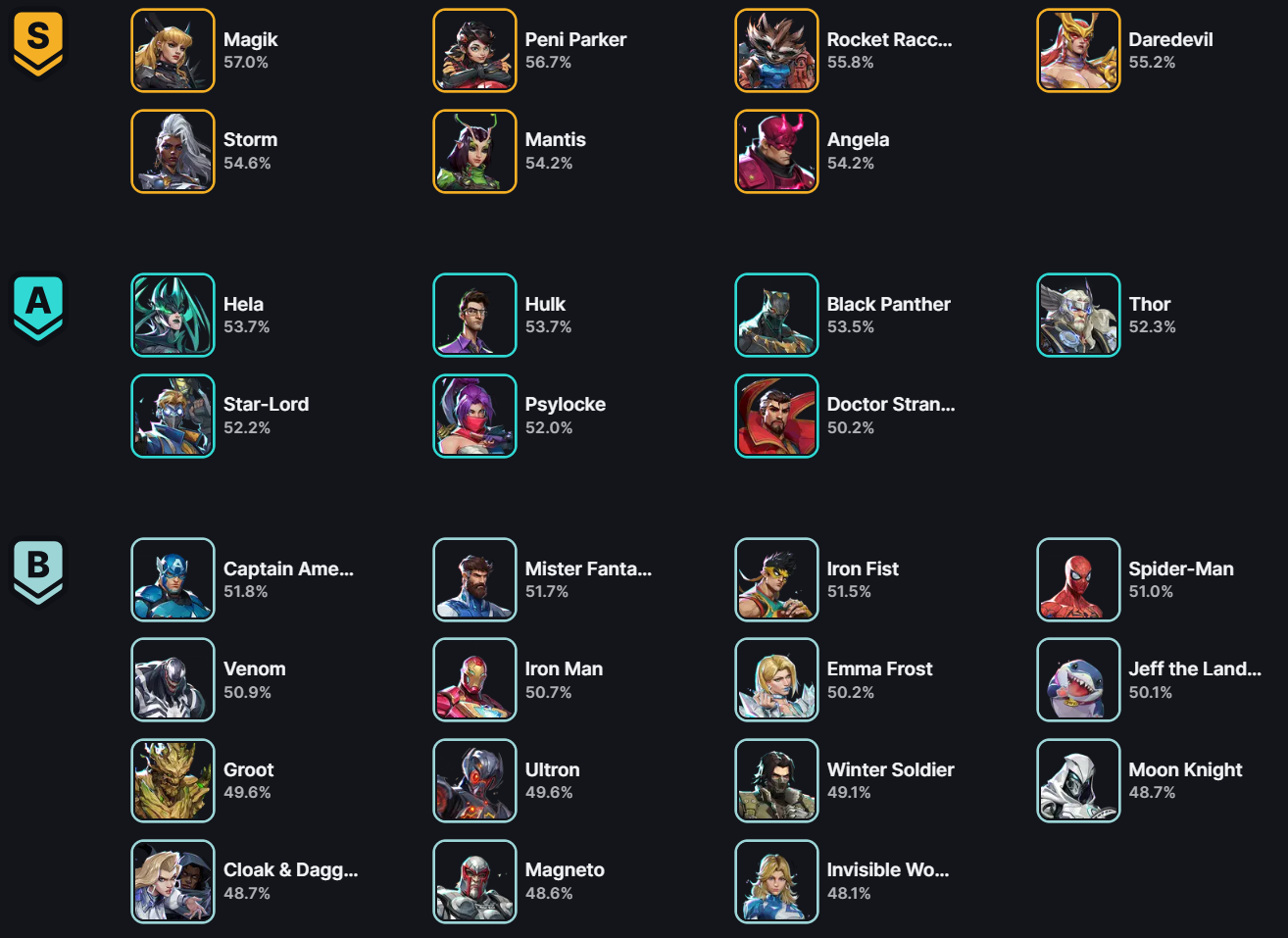Select Jeff the Land Shark portrait
This screenshot has width=1288, height=938.
[1078, 679]
